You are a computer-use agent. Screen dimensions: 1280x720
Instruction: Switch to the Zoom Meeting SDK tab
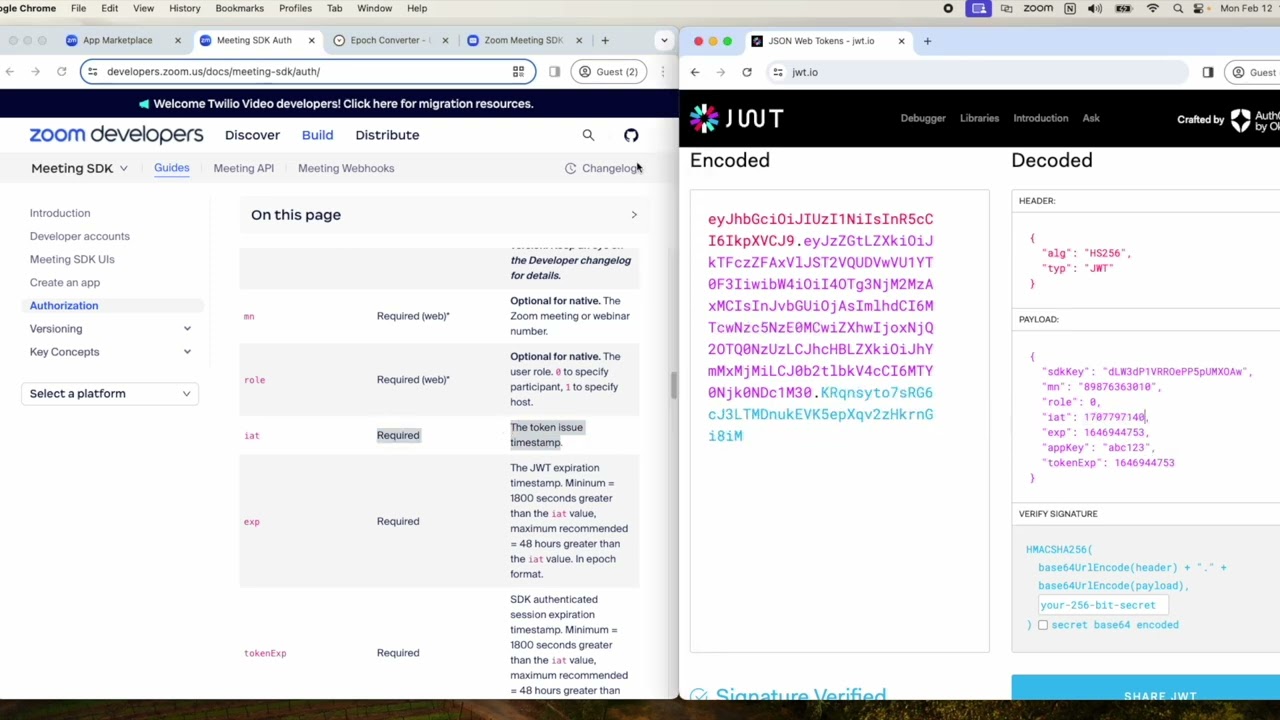(523, 40)
